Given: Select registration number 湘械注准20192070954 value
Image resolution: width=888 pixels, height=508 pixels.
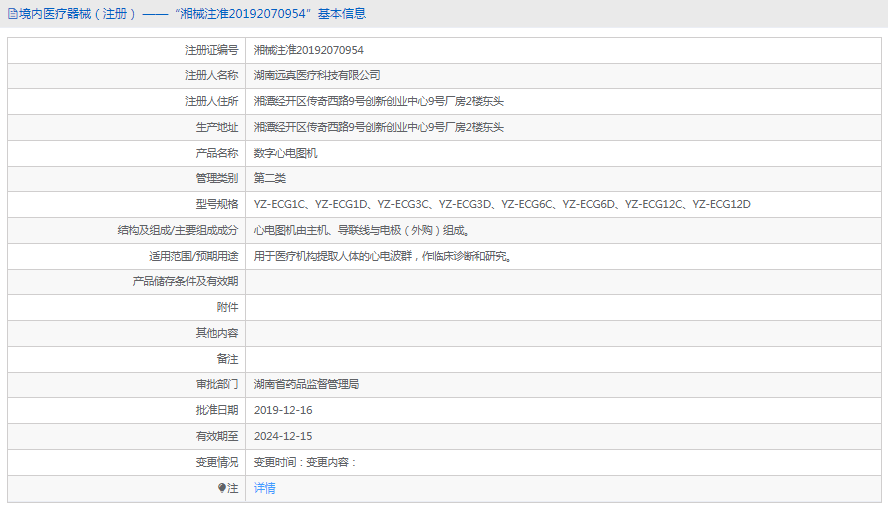Looking at the screenshot, I should [309, 50].
